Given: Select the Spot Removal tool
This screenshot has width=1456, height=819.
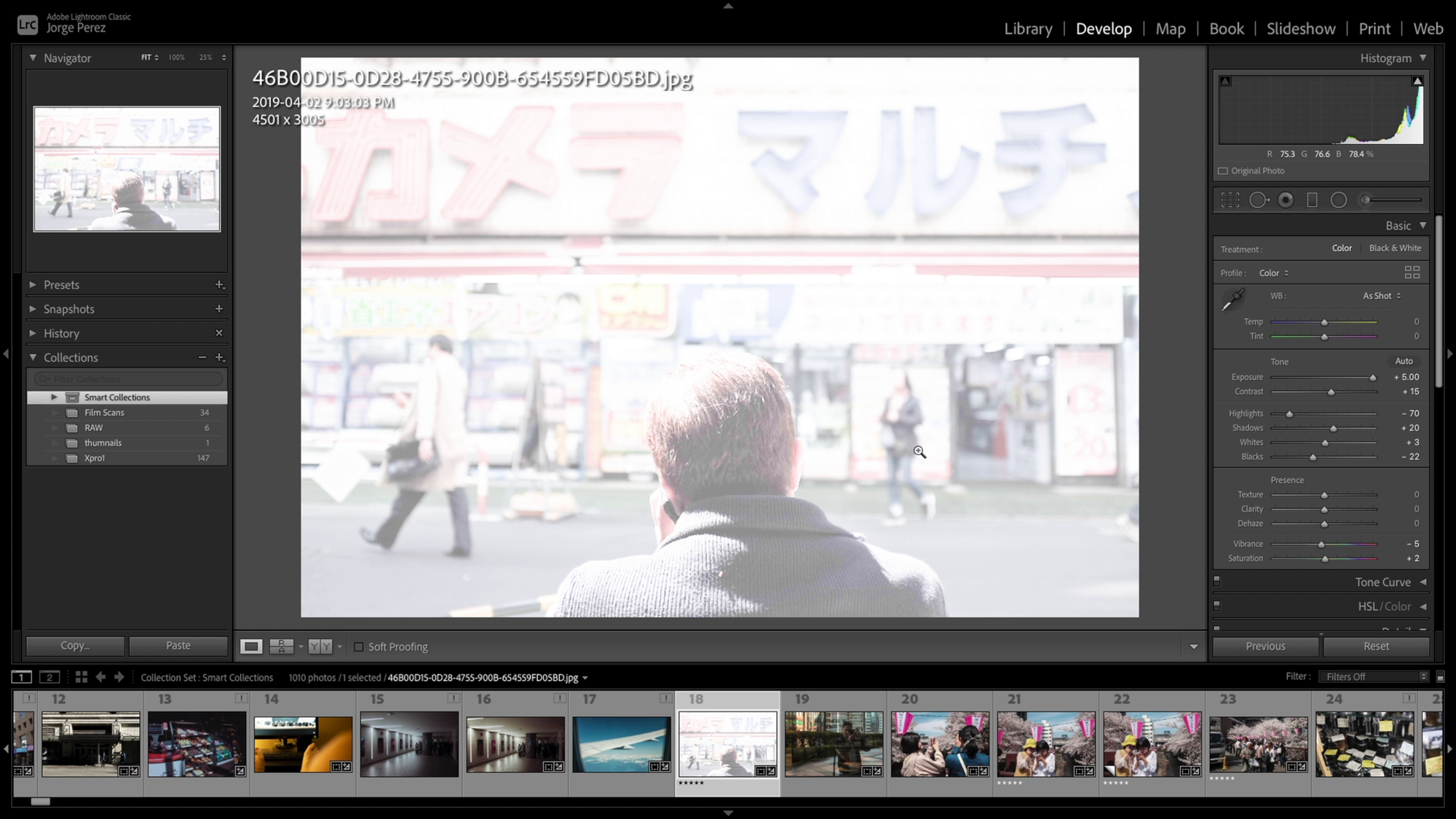Looking at the screenshot, I should coord(1259,200).
